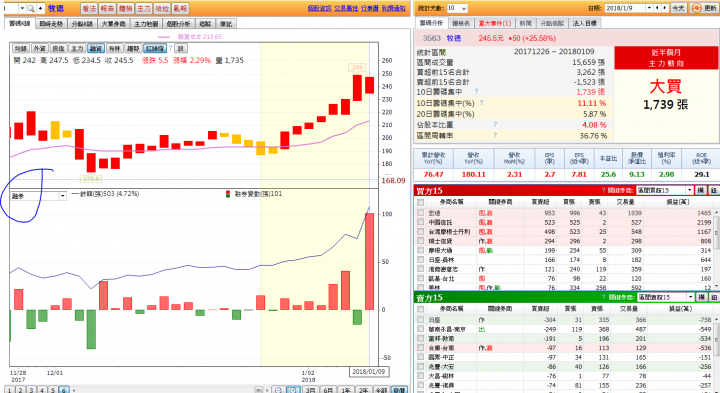This screenshot has width=720, height=393.
Task: Switch to the 重大事件(1) tab
Action: pos(494,23)
